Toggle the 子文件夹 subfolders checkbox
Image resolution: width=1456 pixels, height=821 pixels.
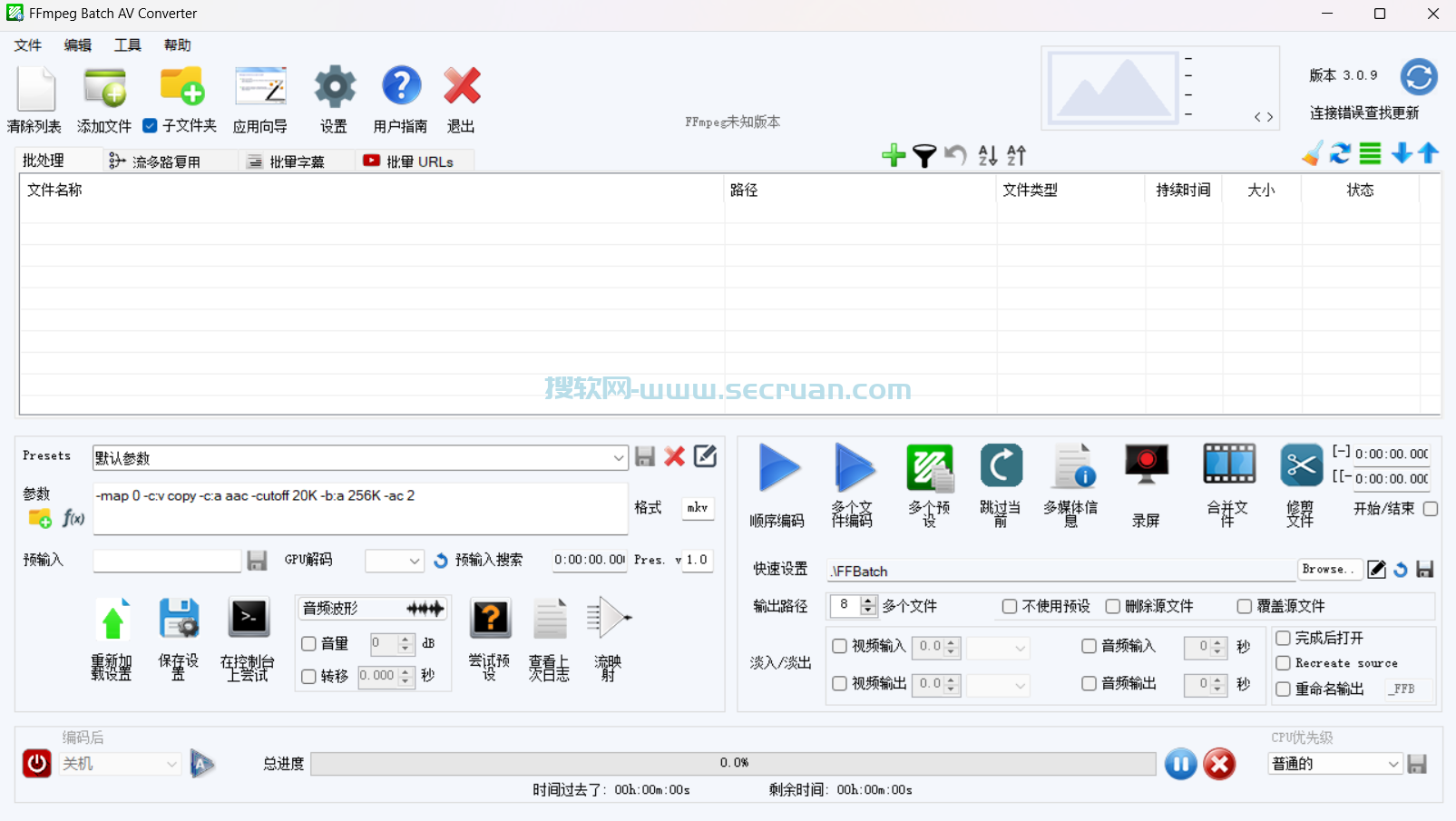point(151,126)
